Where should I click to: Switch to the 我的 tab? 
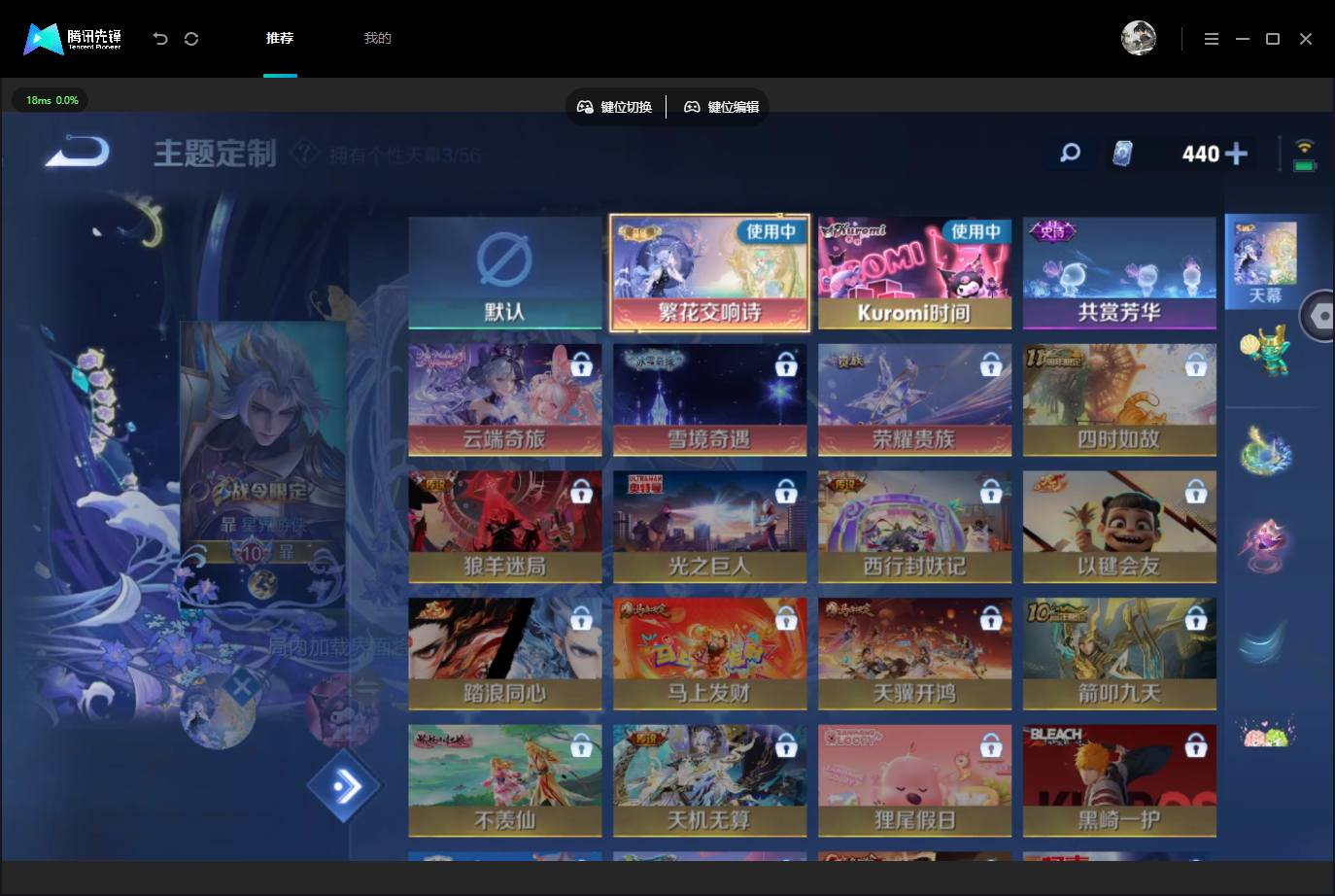click(377, 39)
